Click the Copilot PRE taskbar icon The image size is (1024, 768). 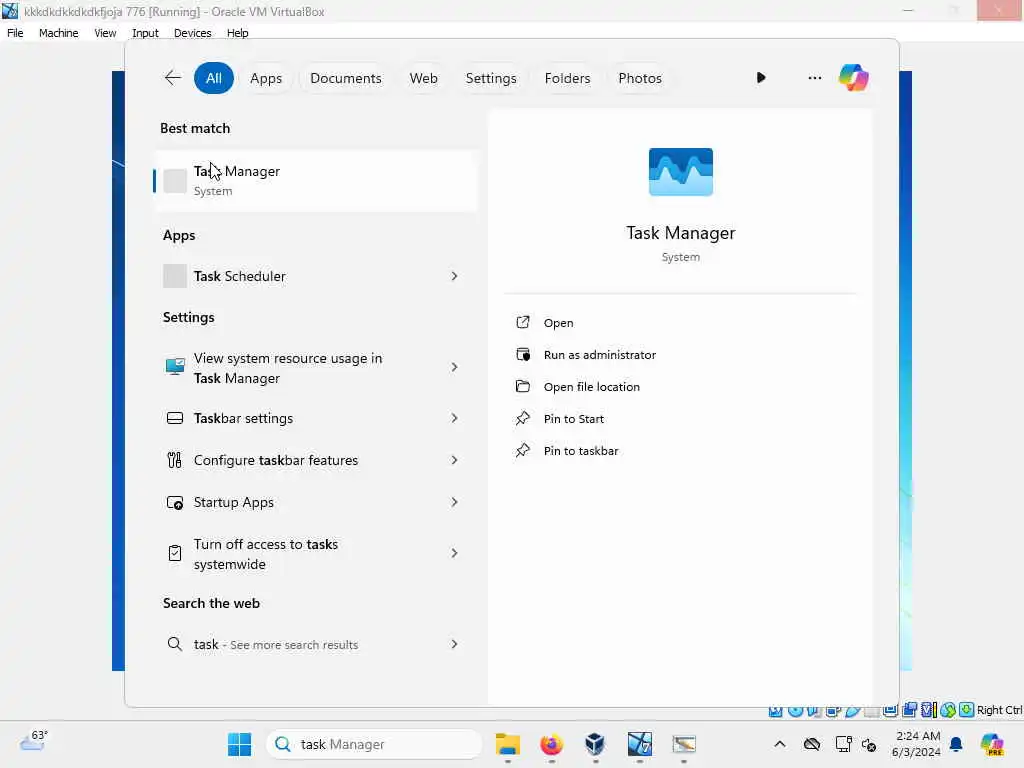(992, 744)
